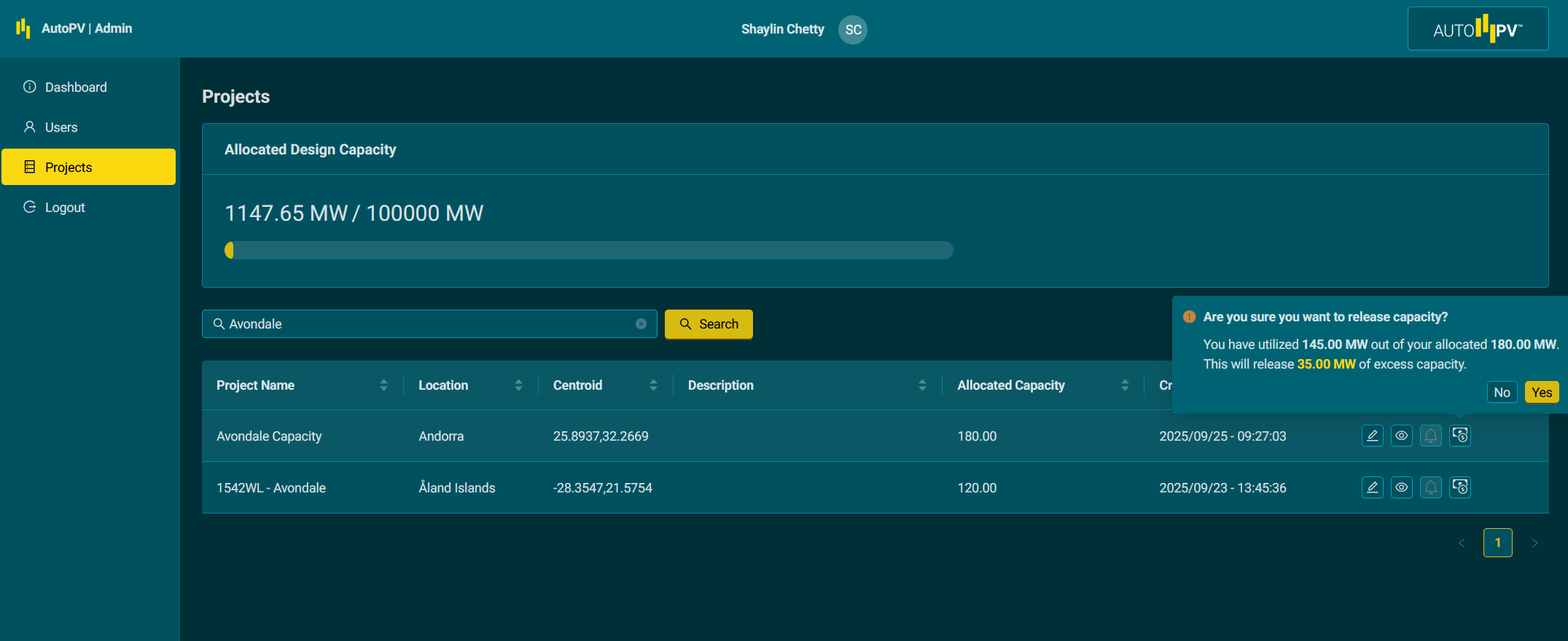Click the bell icon for Avondale Capacity

click(x=1430, y=436)
